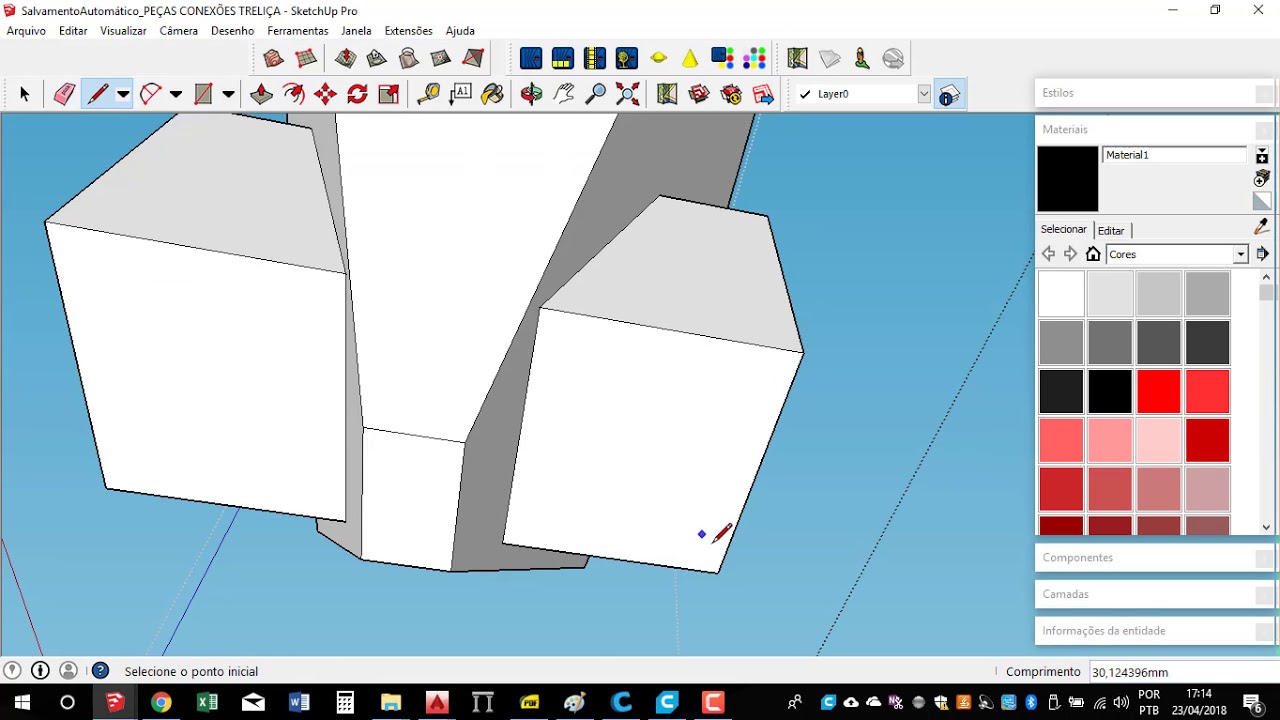Image resolution: width=1280 pixels, height=720 pixels.
Task: Pick the Tape Measure tool
Action: pyautogui.click(x=428, y=94)
